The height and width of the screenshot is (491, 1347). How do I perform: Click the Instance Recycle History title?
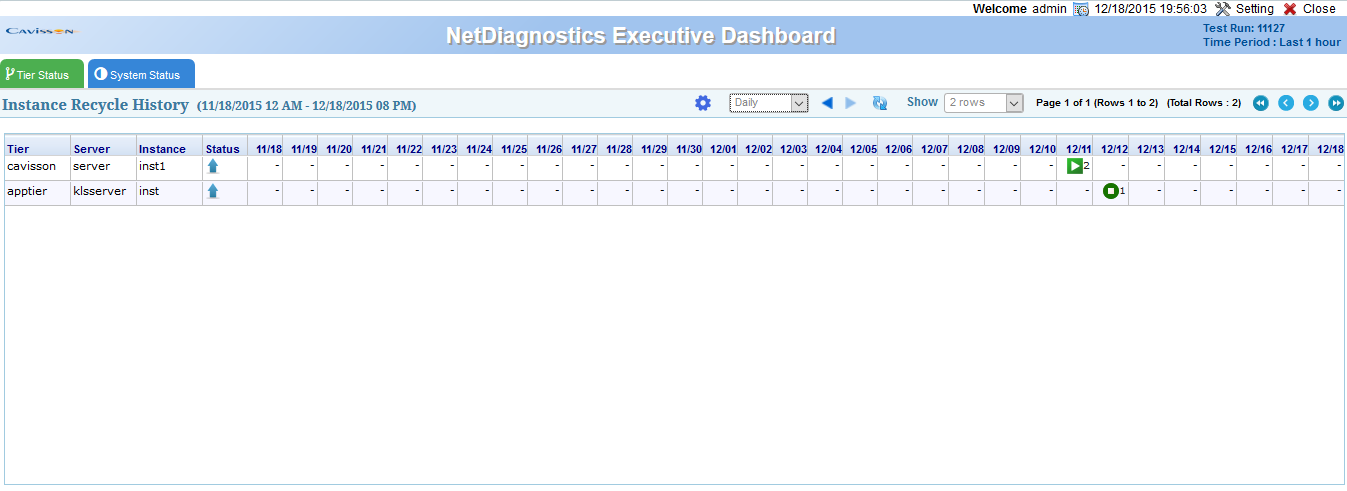pos(95,104)
